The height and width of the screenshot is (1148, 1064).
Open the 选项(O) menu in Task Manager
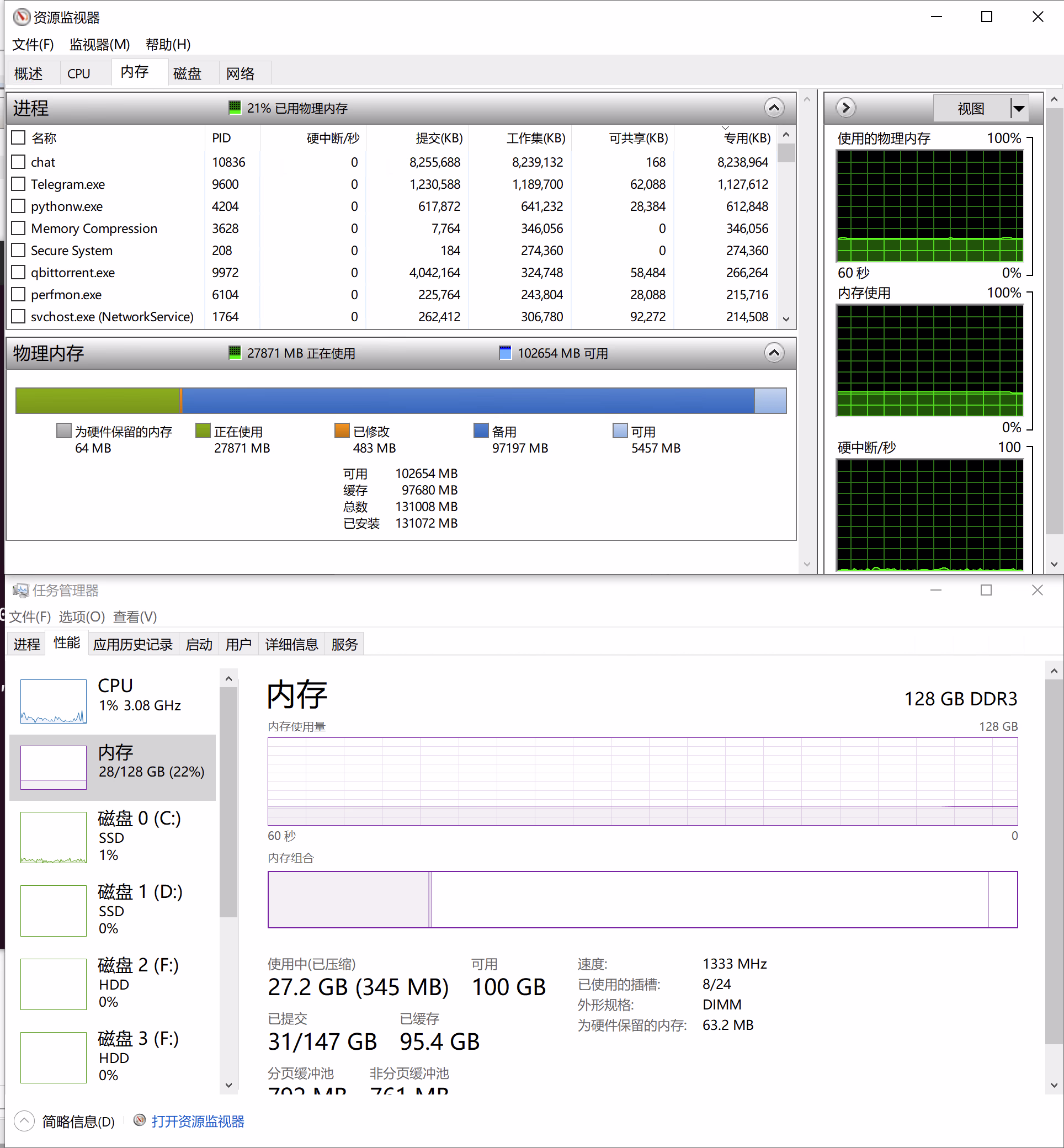pyautogui.click(x=82, y=616)
